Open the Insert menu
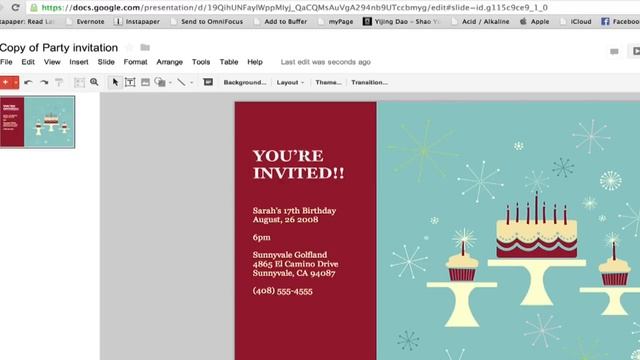Screen dimensions: 640x360 (x=78, y=62)
